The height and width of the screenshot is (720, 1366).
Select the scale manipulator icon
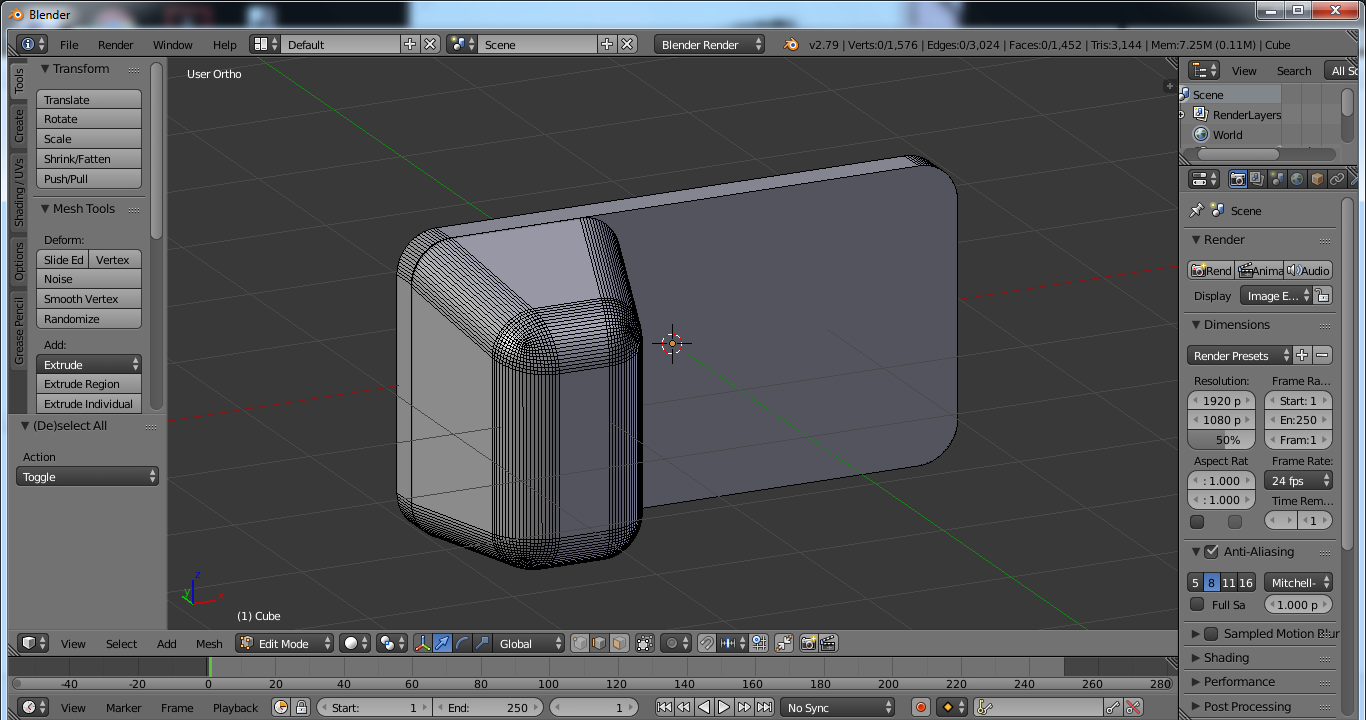point(482,643)
